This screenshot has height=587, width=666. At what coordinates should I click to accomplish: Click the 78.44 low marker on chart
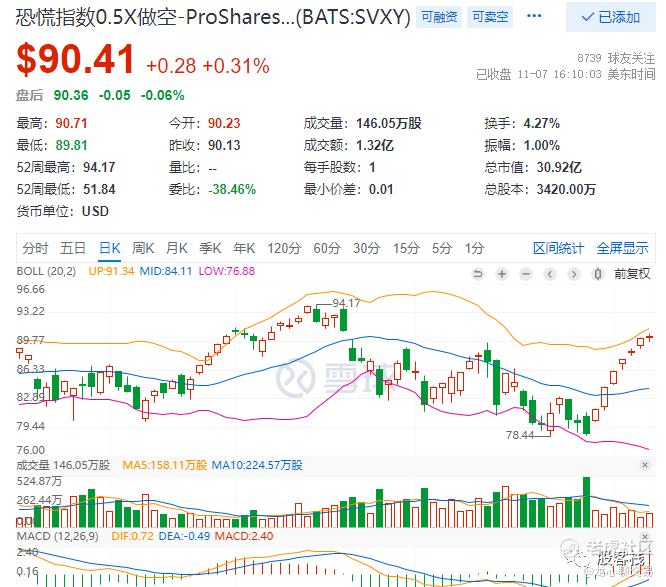coord(520,435)
